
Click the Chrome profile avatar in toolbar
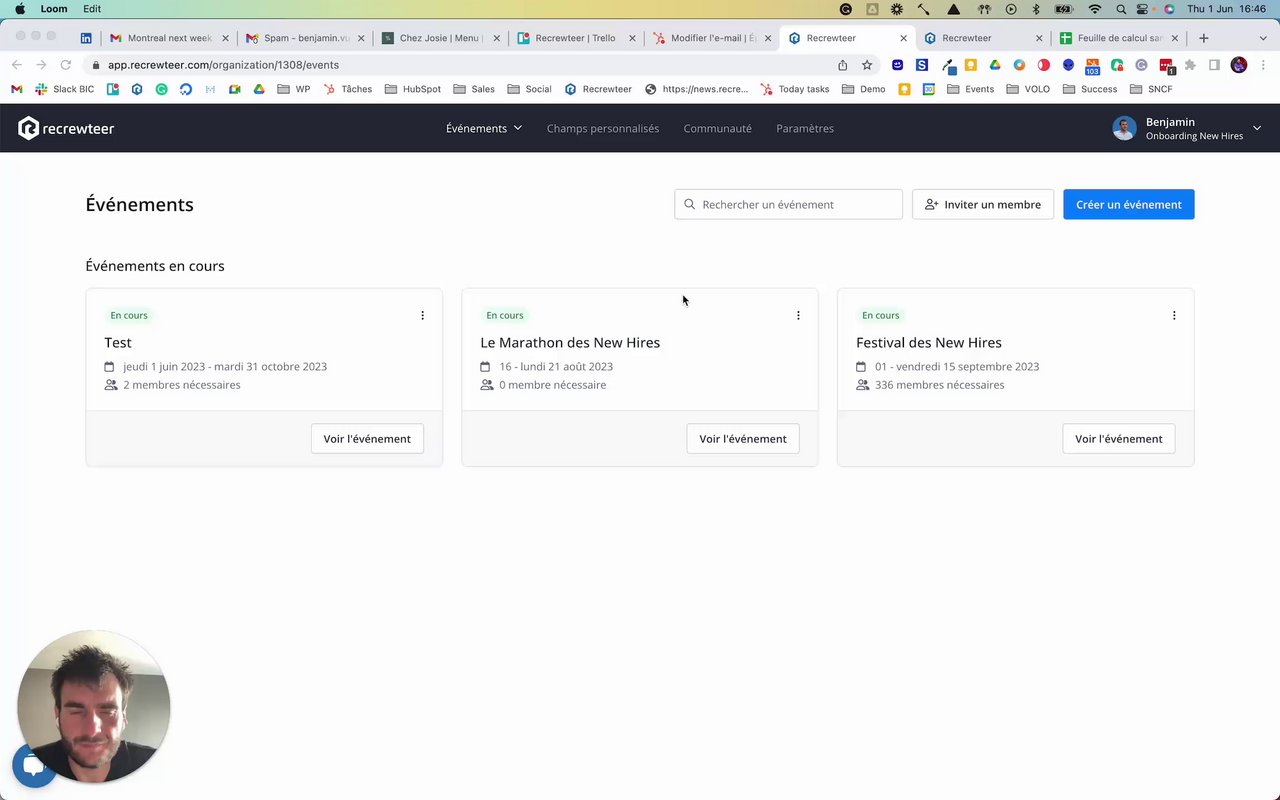click(x=1239, y=65)
